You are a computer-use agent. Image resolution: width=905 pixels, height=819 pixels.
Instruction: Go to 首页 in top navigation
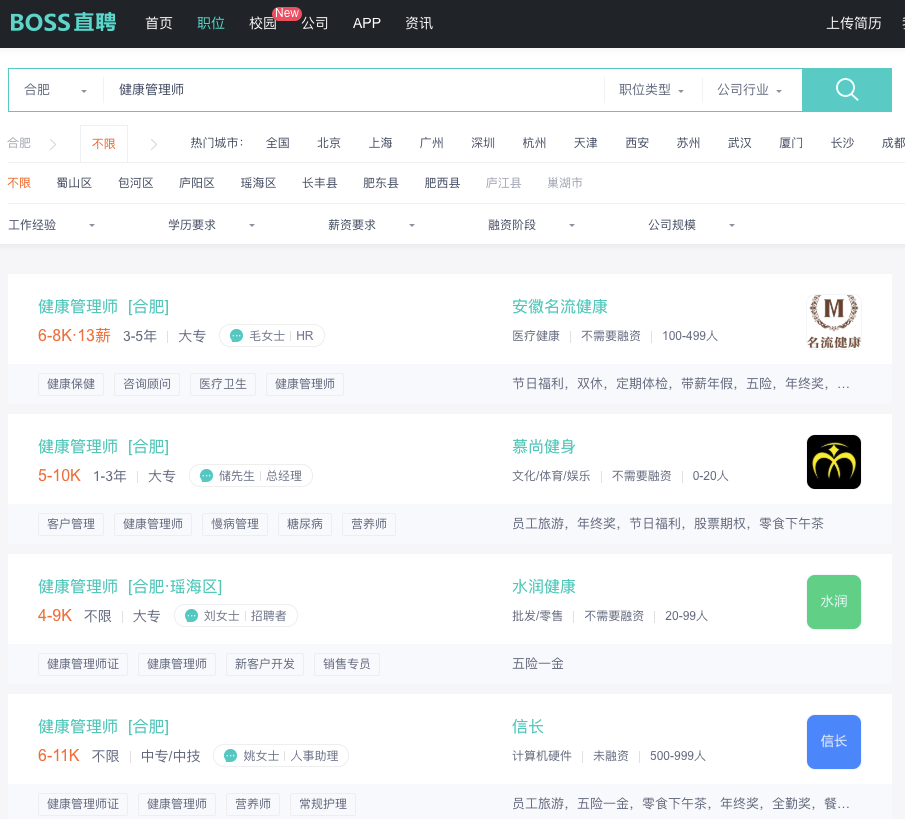[159, 23]
